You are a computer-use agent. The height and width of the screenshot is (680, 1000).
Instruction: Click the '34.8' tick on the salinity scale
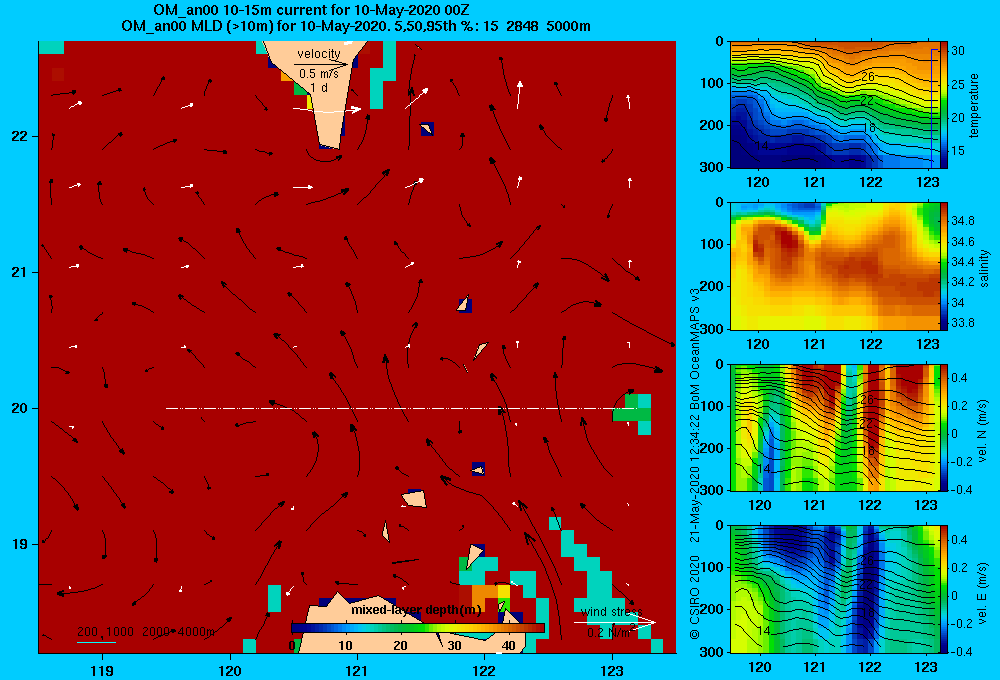coord(962,221)
